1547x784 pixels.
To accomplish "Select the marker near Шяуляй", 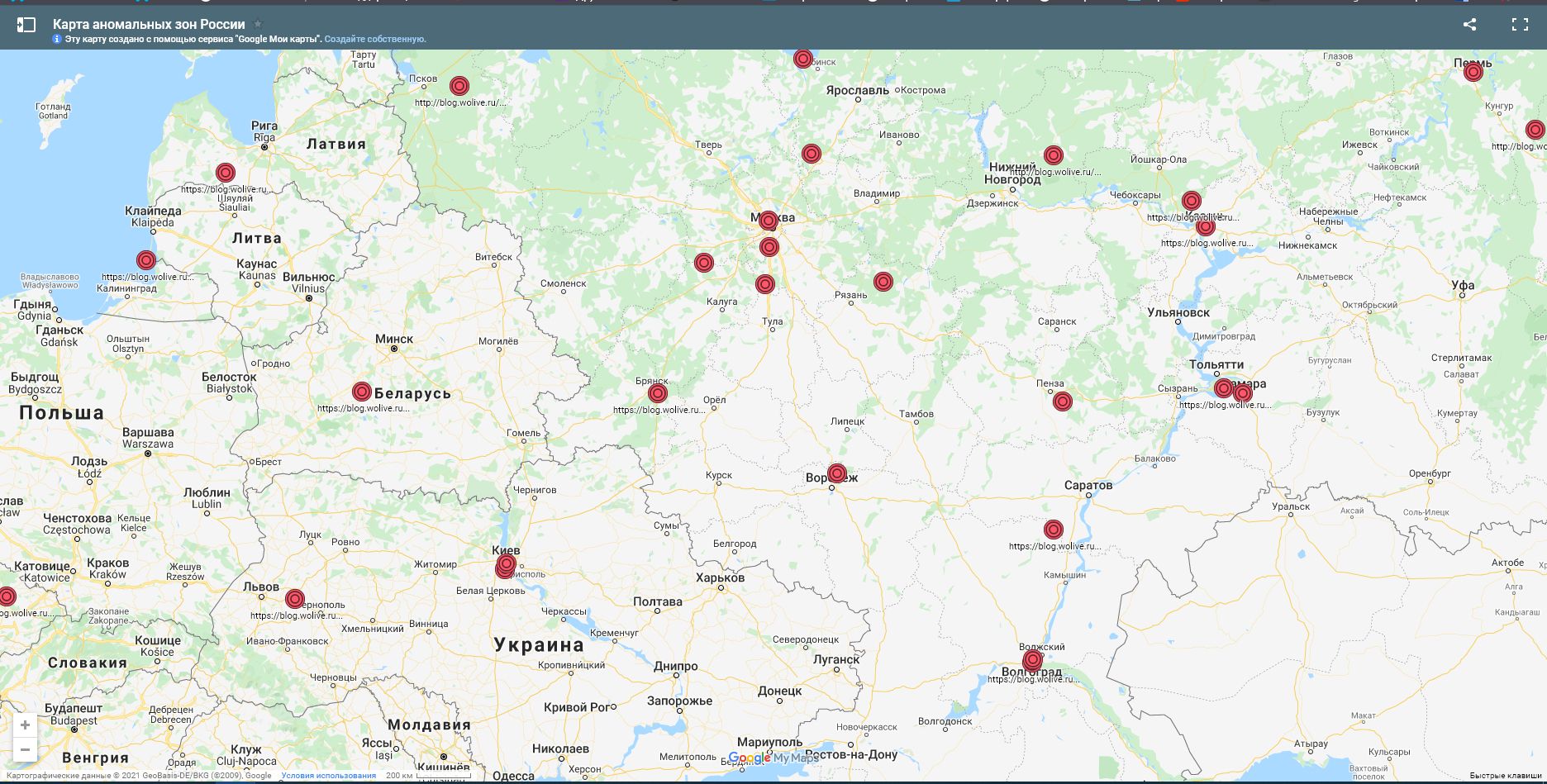I will point(226,173).
